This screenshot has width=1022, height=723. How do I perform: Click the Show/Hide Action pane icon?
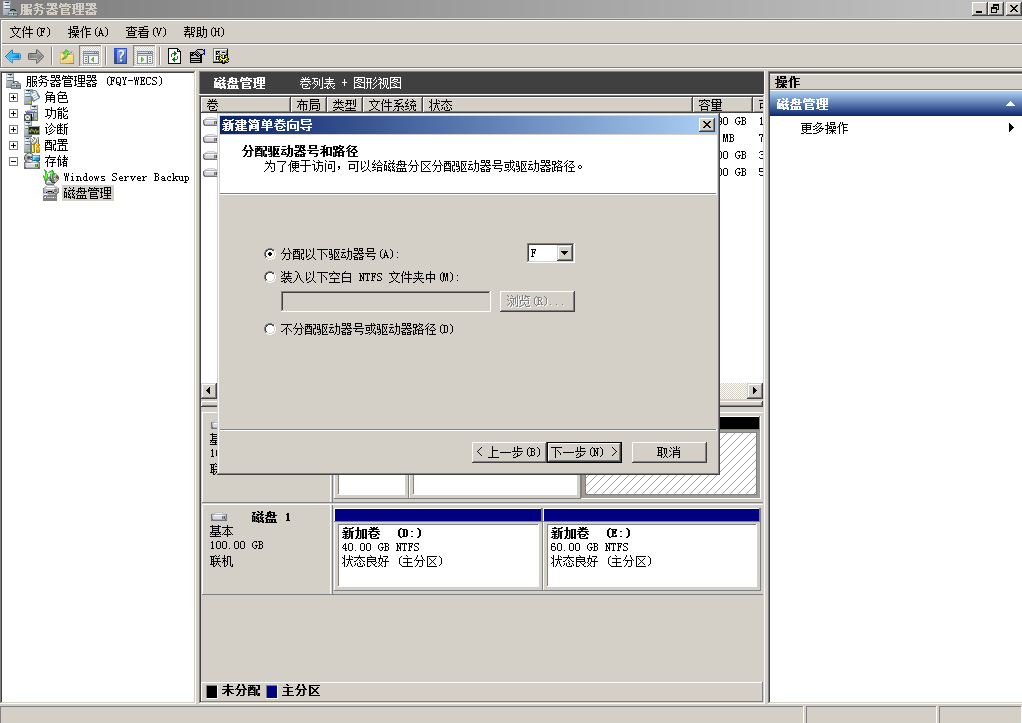pyautogui.click(x=145, y=57)
